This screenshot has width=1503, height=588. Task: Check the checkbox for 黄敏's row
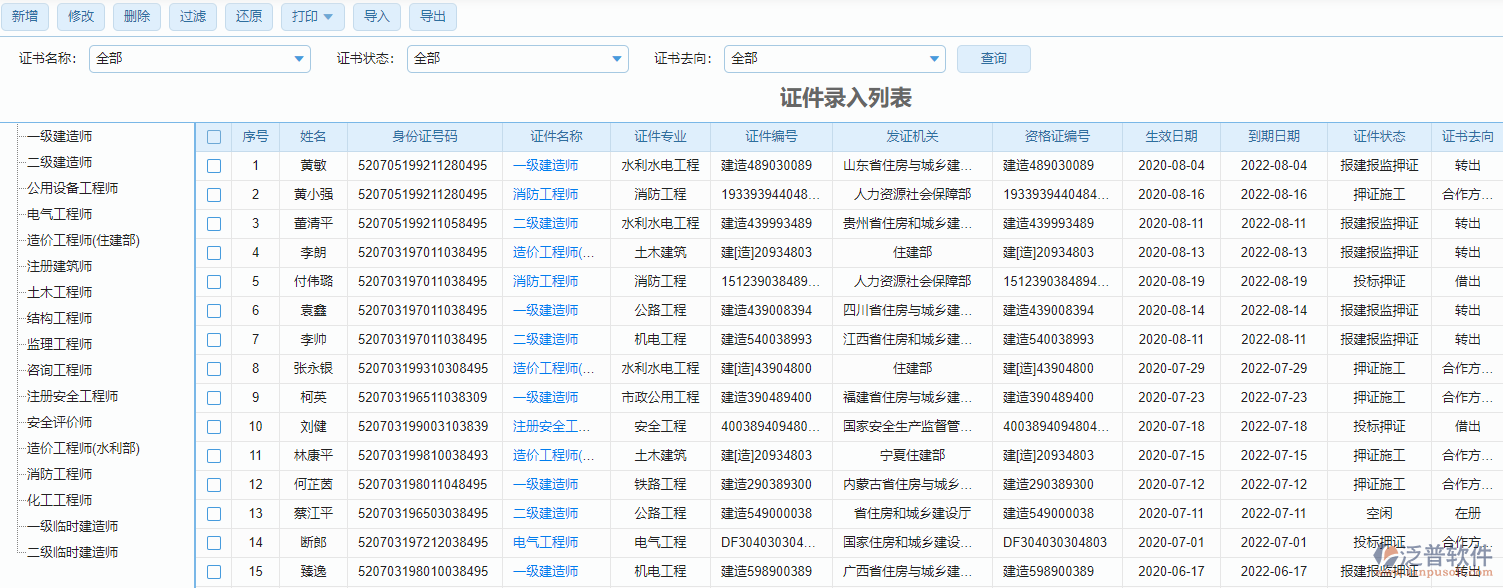tap(214, 165)
